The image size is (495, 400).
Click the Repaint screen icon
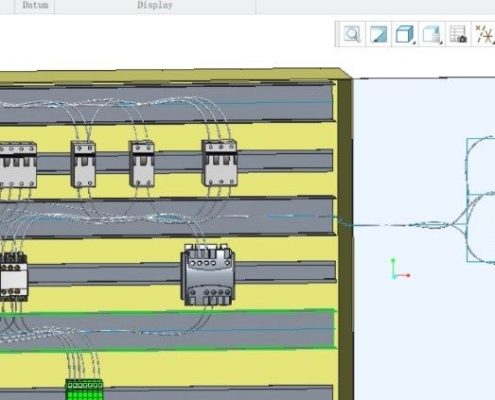point(378,34)
